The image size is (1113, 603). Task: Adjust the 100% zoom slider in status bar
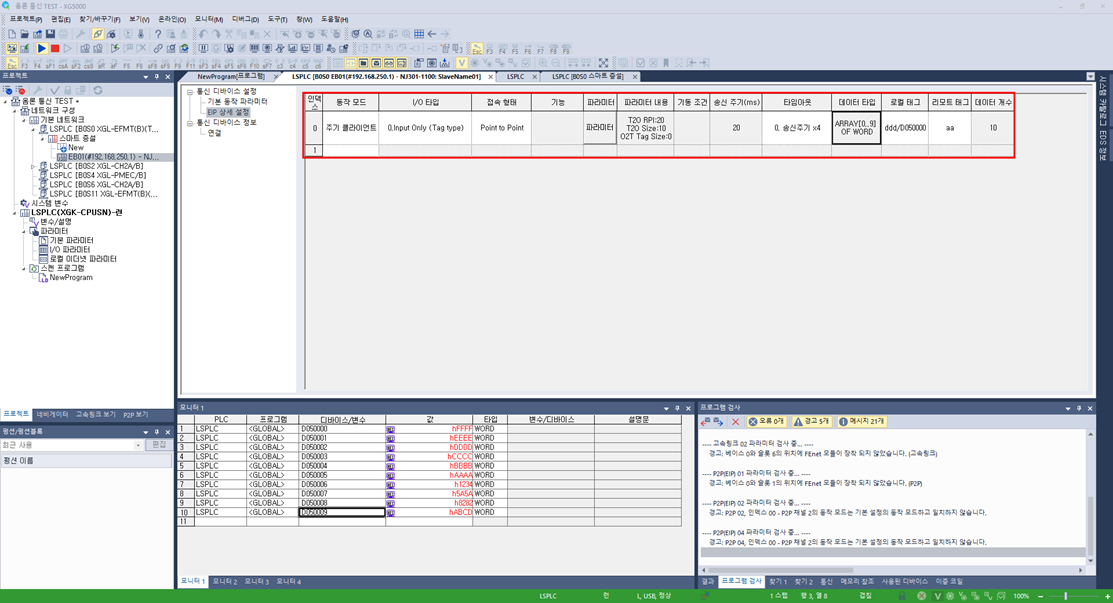(1065, 595)
